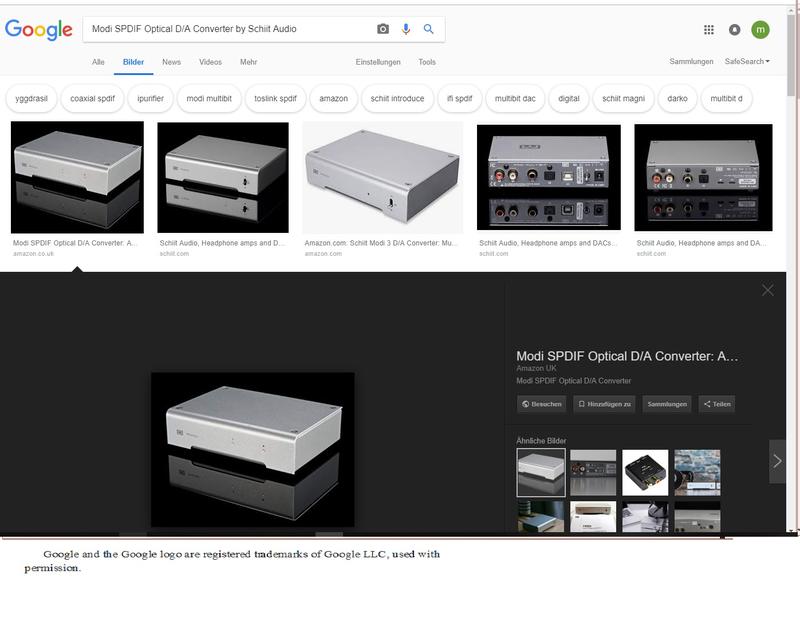Start voice search with the microphone icon
The height and width of the screenshot is (618, 800).
tap(404, 29)
